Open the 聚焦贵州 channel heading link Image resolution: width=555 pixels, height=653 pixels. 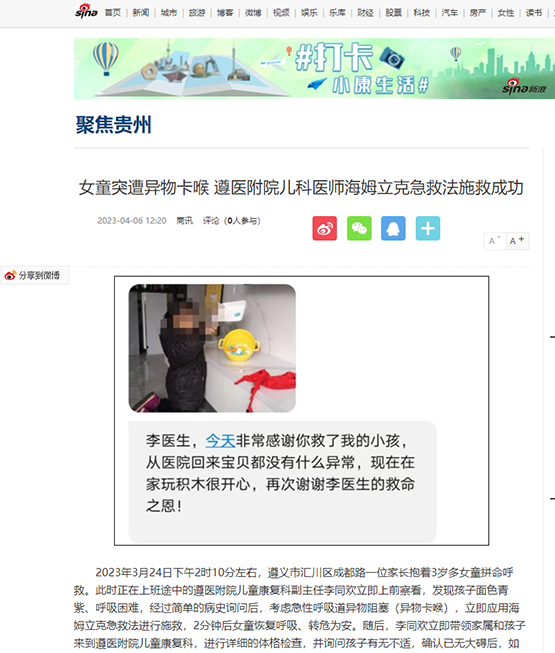113,125
